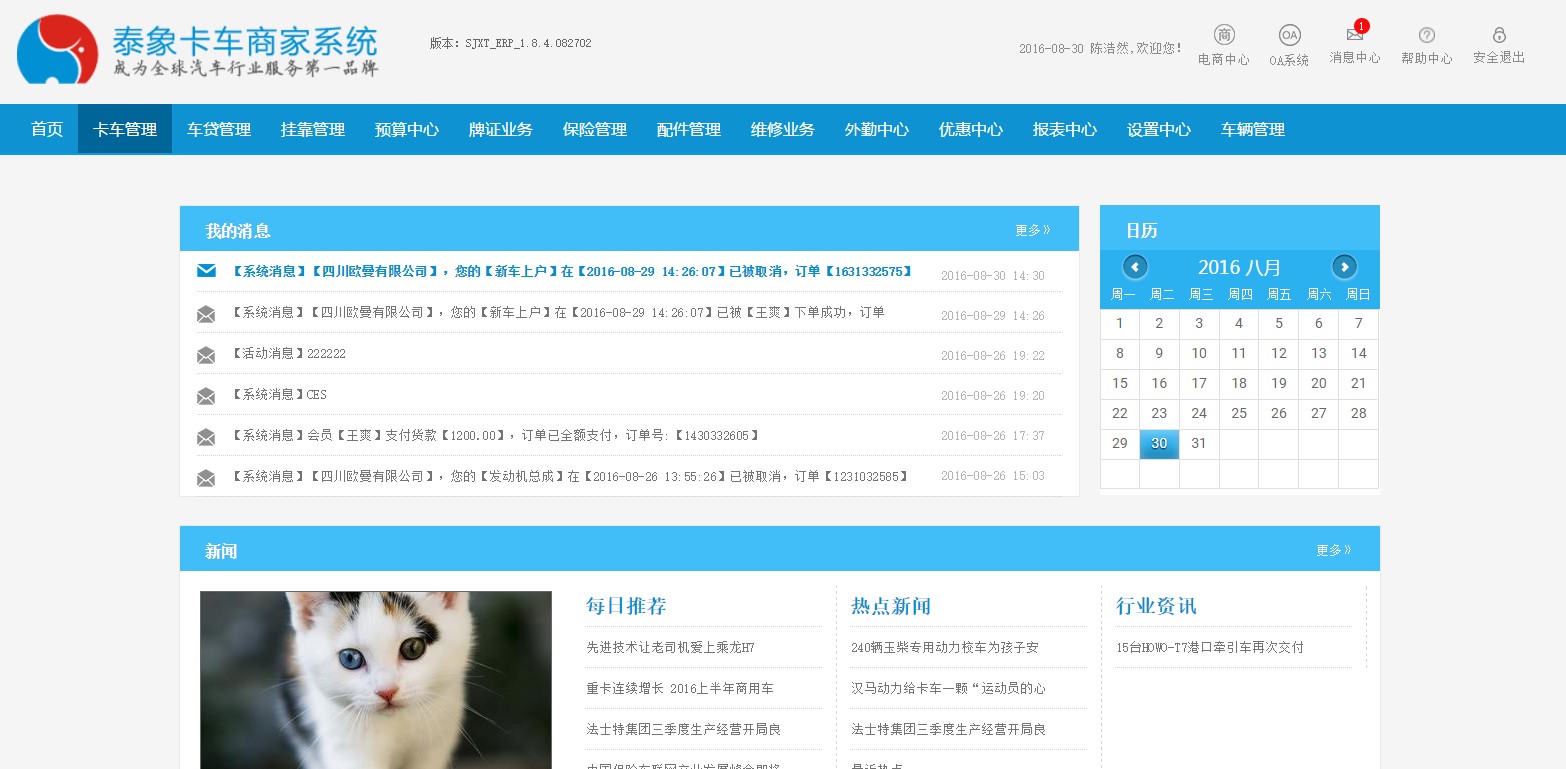Click welcome text 陈洁然,欢迎您
Viewport: 1566px width, 769px height.
(x=1136, y=48)
